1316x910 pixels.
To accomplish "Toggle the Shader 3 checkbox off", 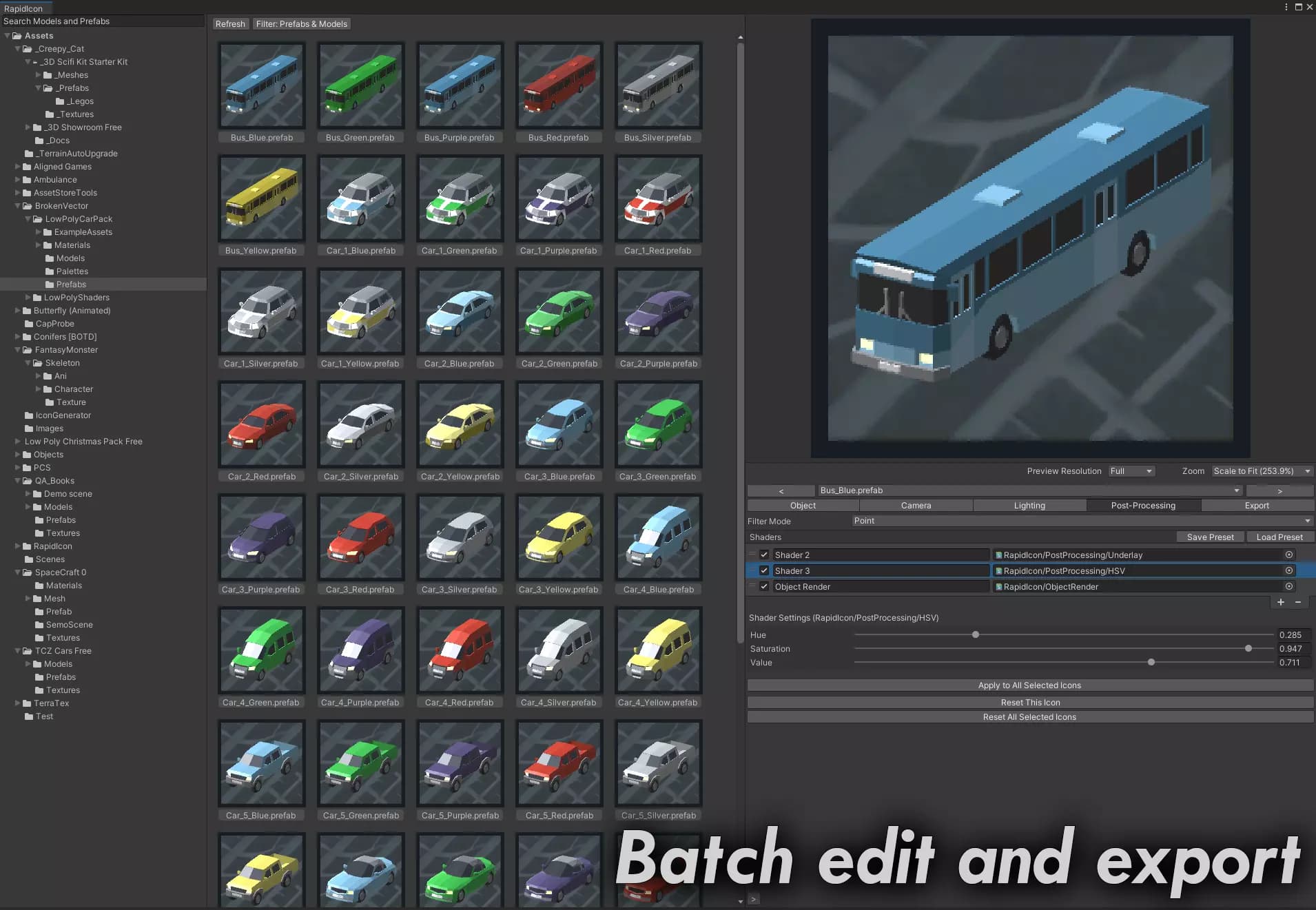I will pyautogui.click(x=763, y=570).
